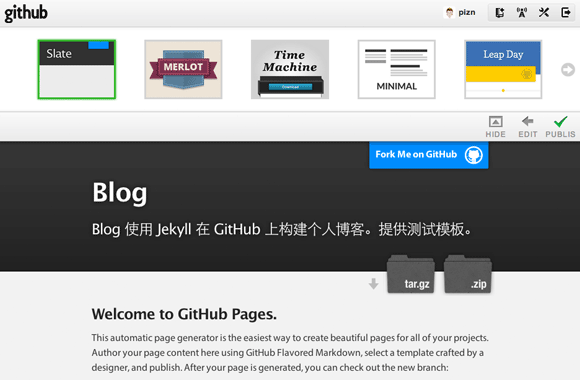The width and height of the screenshot is (580, 380).
Task: Hide the theme picker with HIDE
Action: pos(495,127)
